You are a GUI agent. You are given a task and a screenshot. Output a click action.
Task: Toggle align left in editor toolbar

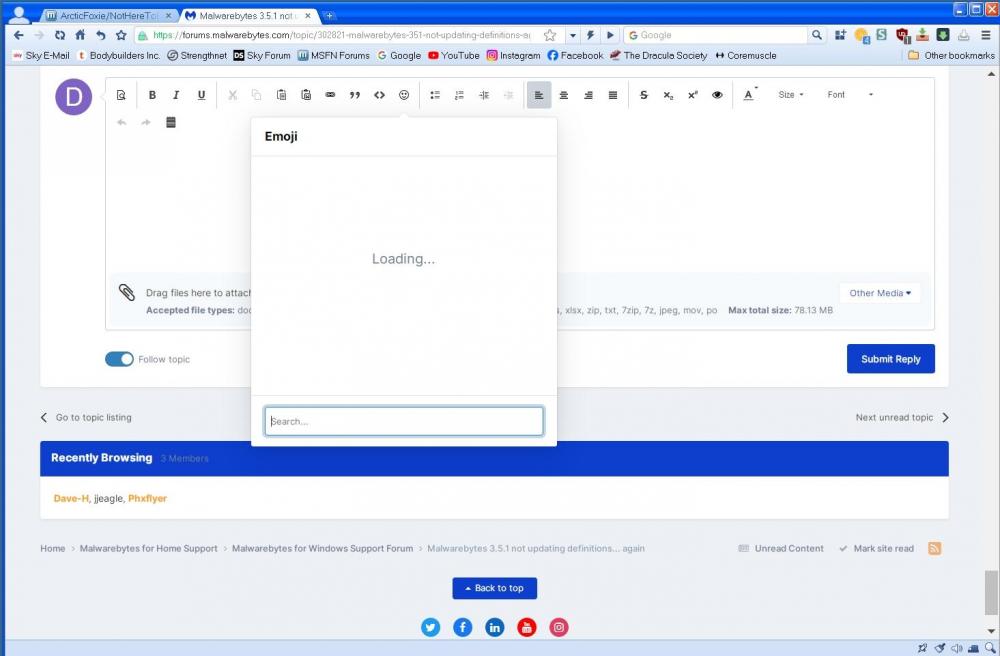[x=538, y=95]
